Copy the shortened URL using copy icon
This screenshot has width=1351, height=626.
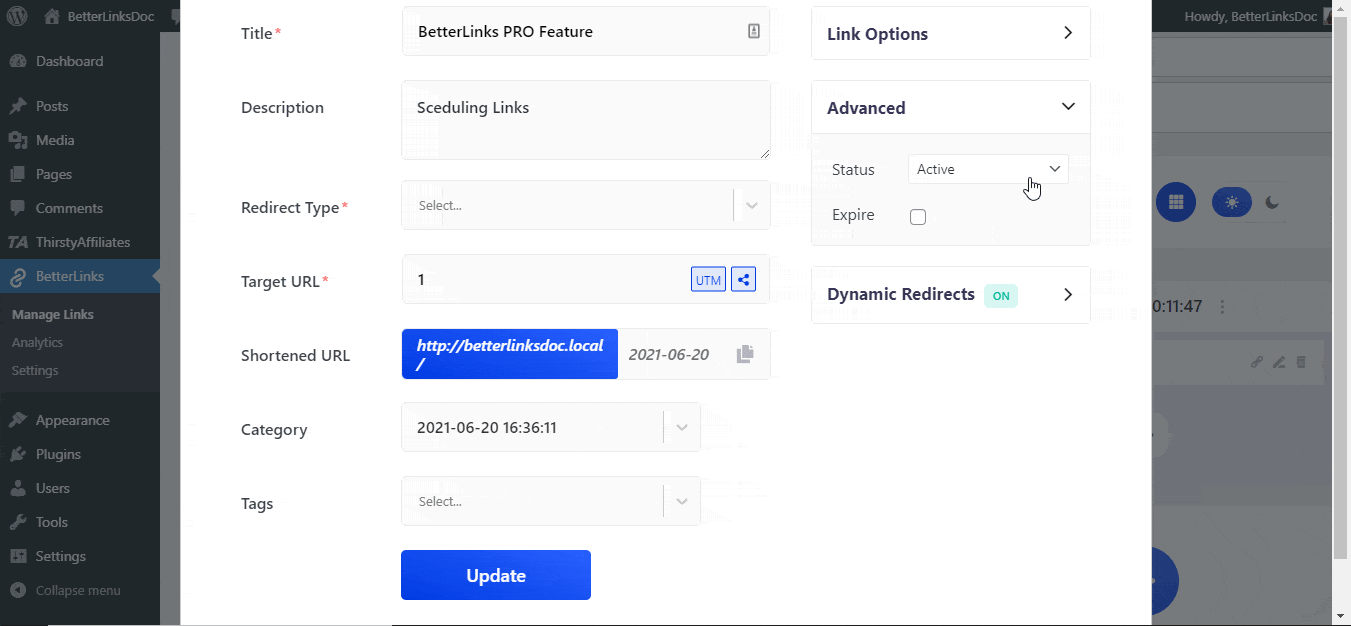(x=744, y=353)
